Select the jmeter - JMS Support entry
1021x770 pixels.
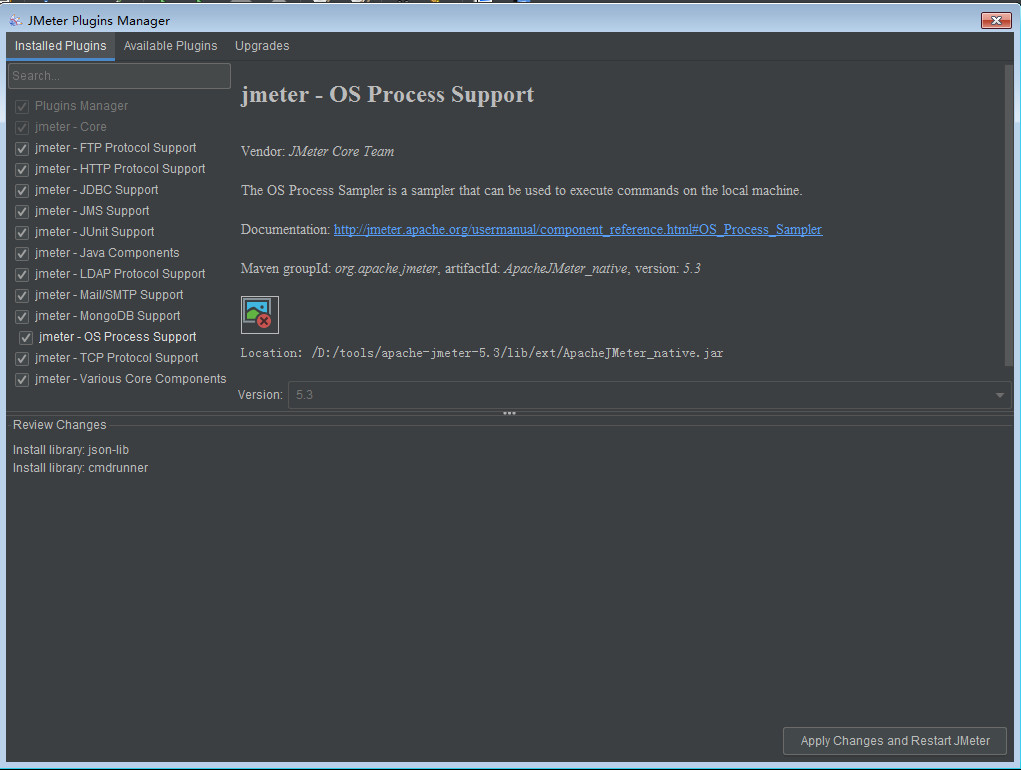pos(92,211)
